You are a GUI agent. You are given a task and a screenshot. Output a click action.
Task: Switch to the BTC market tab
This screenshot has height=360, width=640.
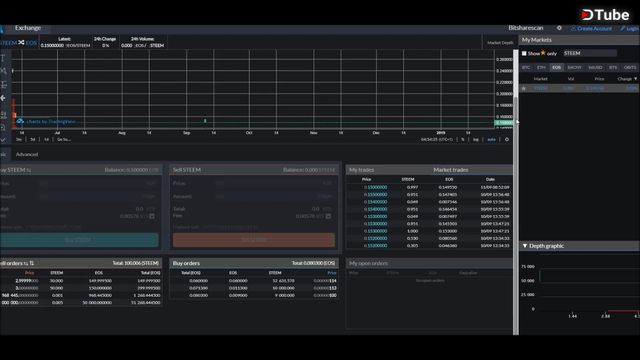[526, 67]
